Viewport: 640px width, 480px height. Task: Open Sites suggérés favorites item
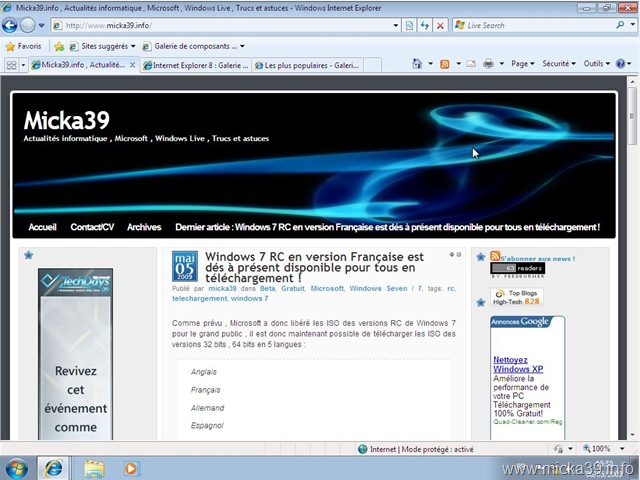pos(102,46)
